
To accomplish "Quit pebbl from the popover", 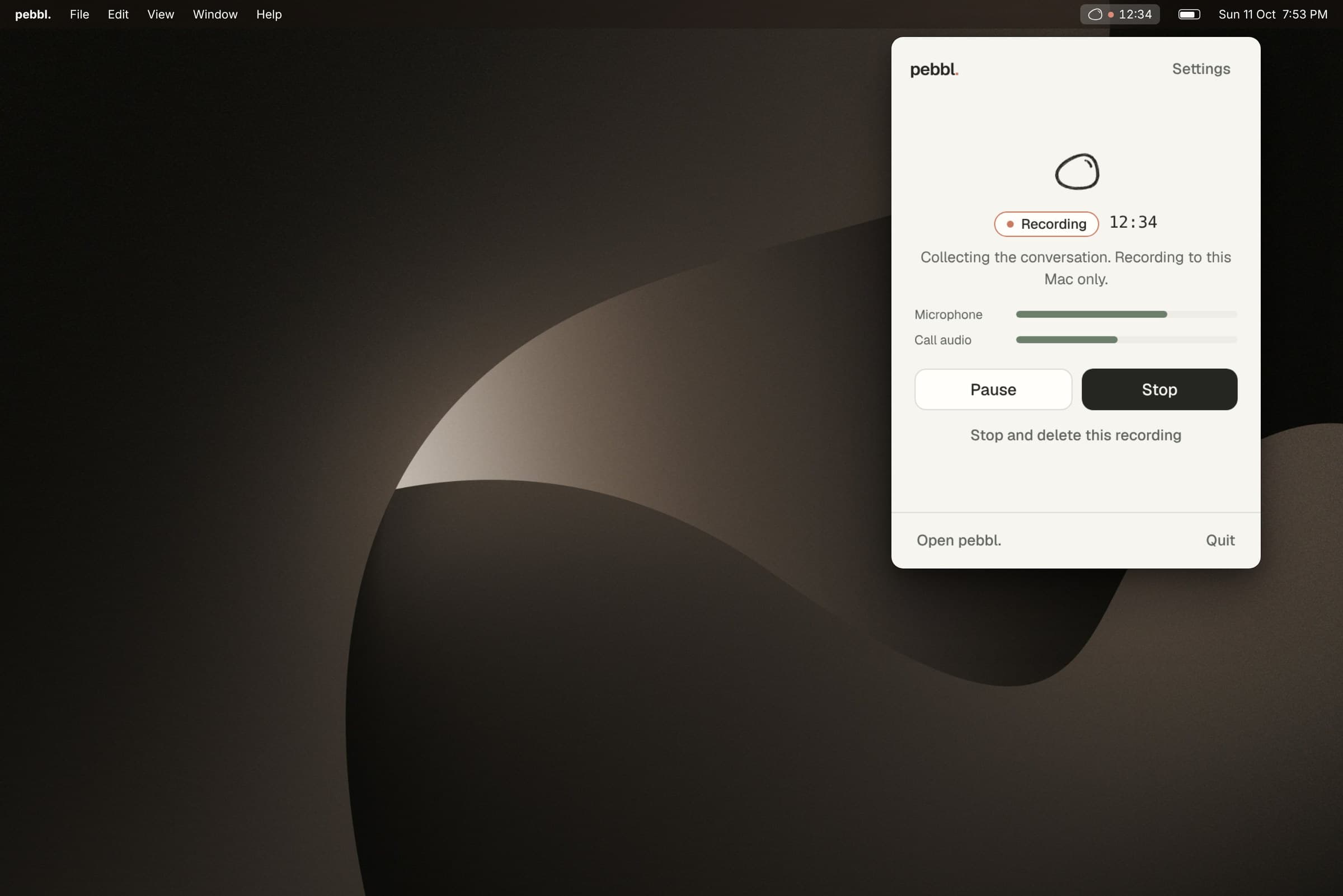I will (x=1220, y=540).
